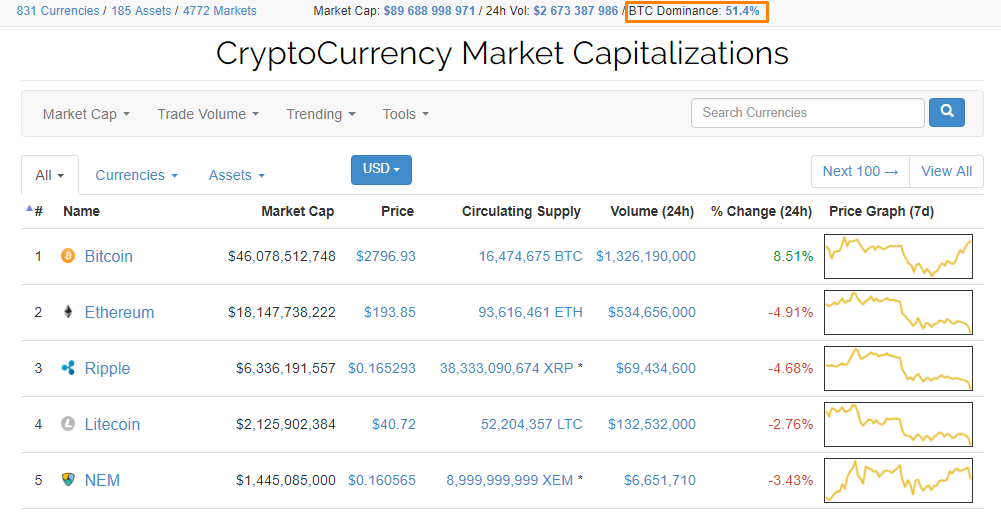Open the Bitcoin 7-day price graph
This screenshot has width=1001, height=512.
click(898, 256)
